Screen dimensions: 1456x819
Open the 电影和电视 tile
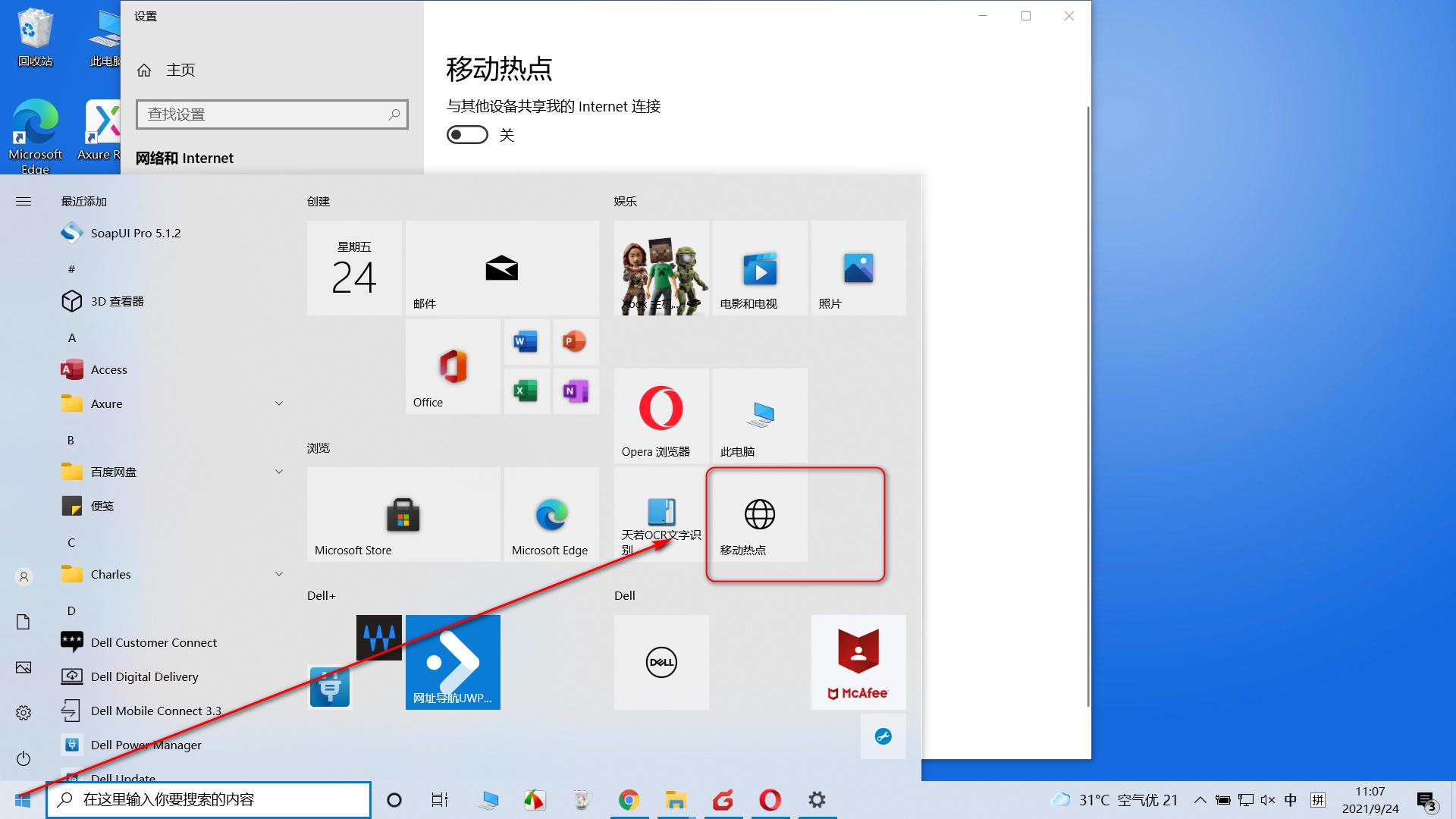760,268
